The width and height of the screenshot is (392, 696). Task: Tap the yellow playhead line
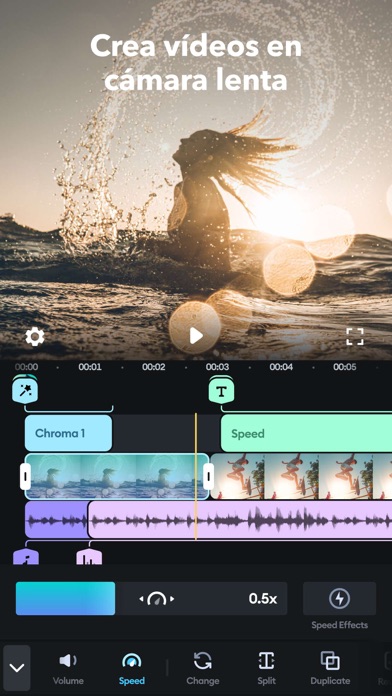pyautogui.click(x=196, y=476)
